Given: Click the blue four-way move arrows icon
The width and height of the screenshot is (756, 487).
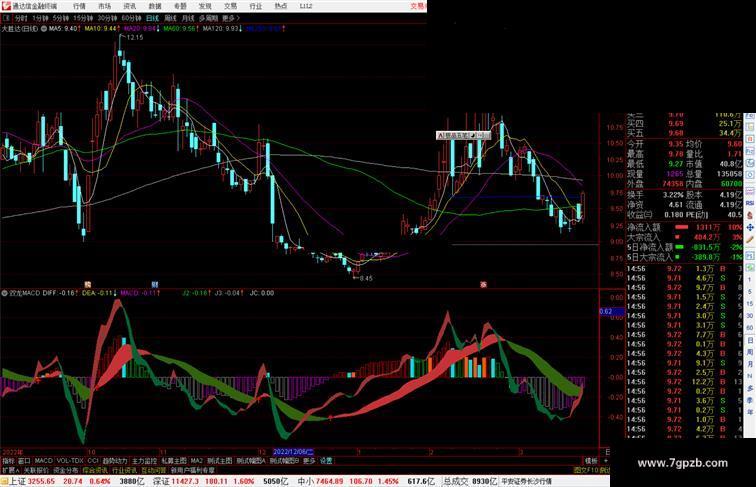Looking at the screenshot, I should (x=750, y=227).
